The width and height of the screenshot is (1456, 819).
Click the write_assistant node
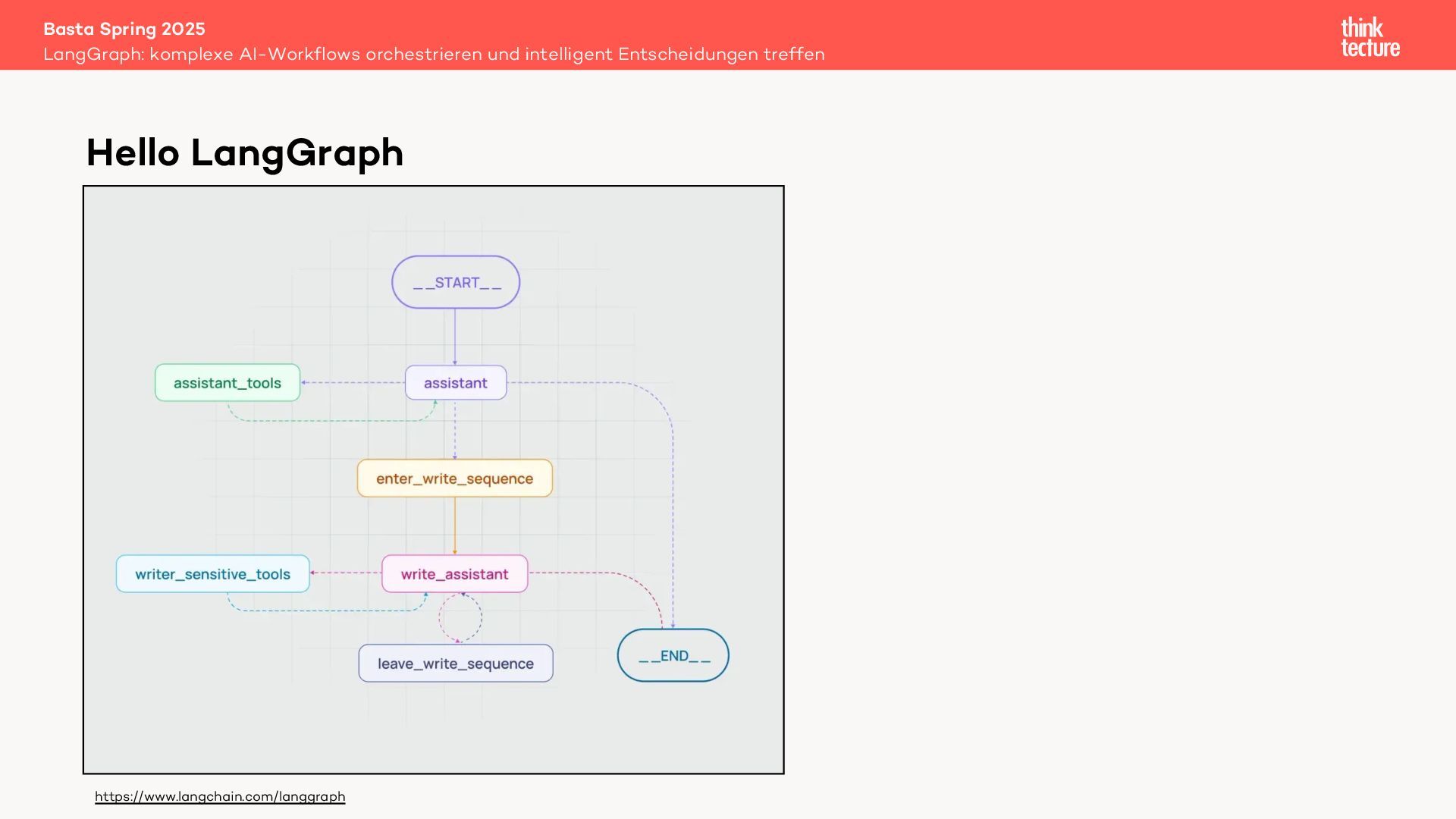pos(455,574)
